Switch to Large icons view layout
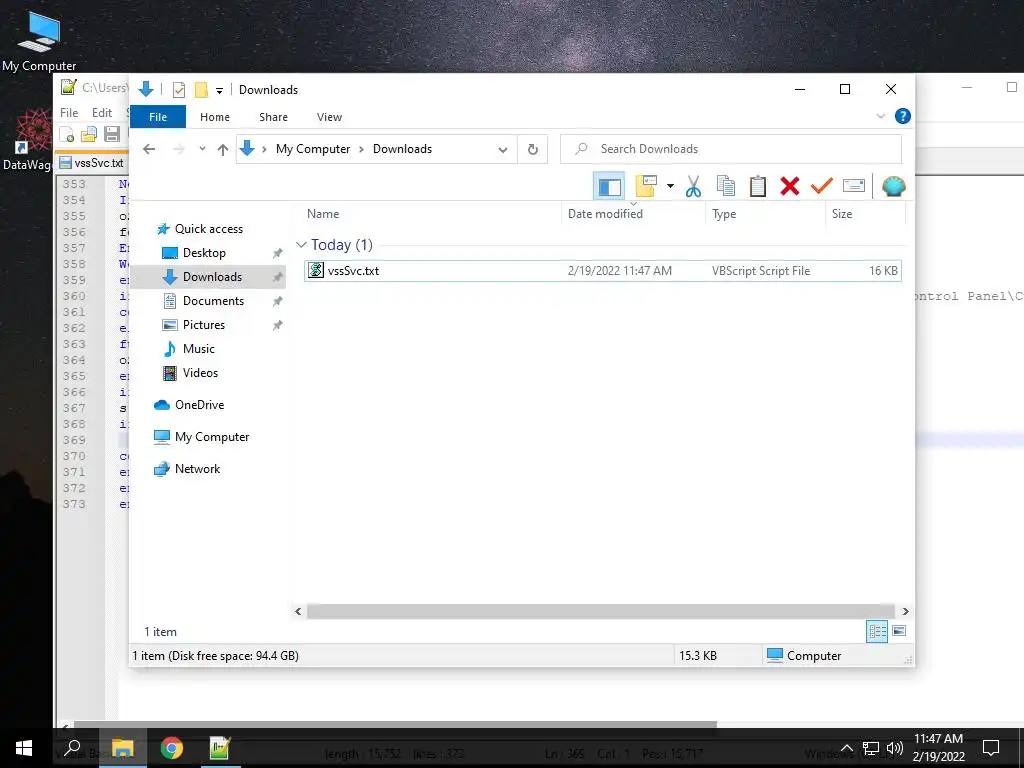 click(x=899, y=631)
